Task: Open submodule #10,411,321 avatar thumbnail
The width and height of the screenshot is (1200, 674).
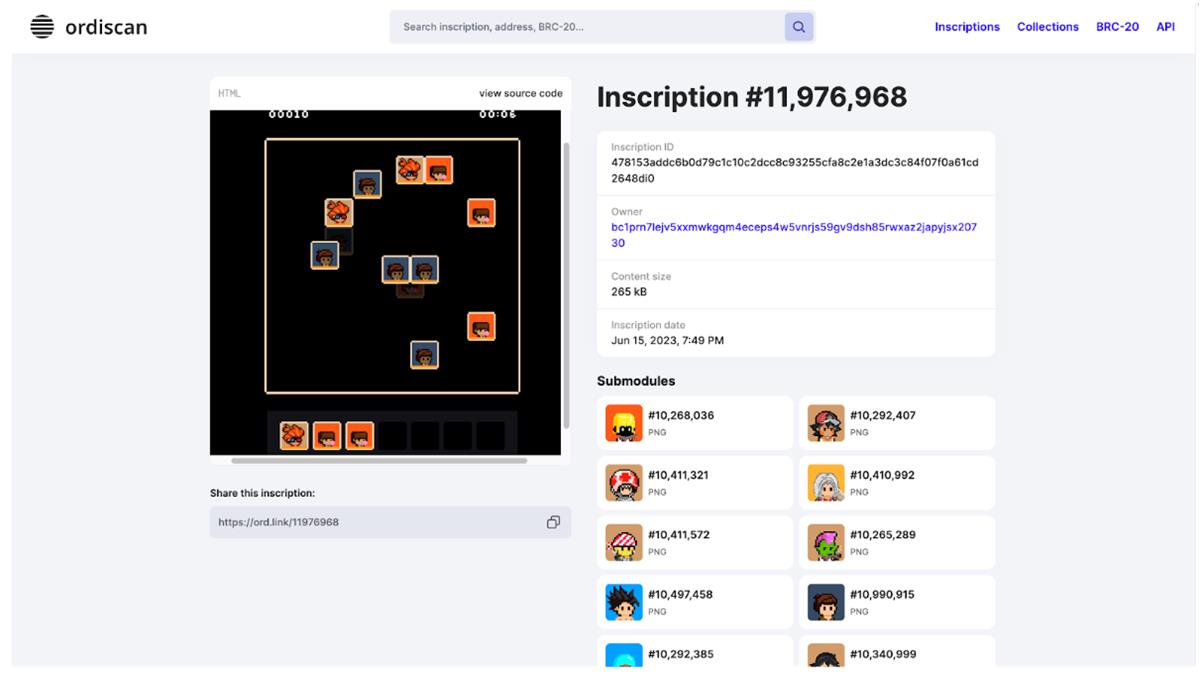Action: coord(624,483)
